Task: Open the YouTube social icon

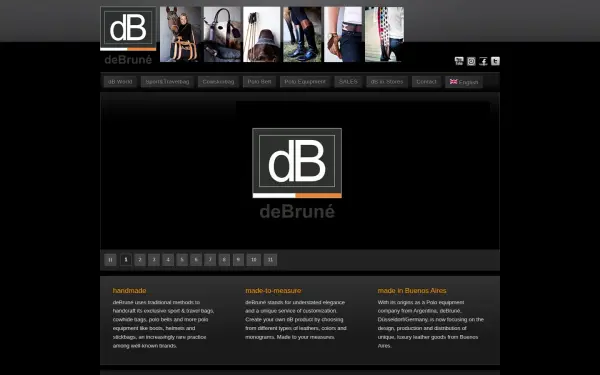Action: [459, 61]
